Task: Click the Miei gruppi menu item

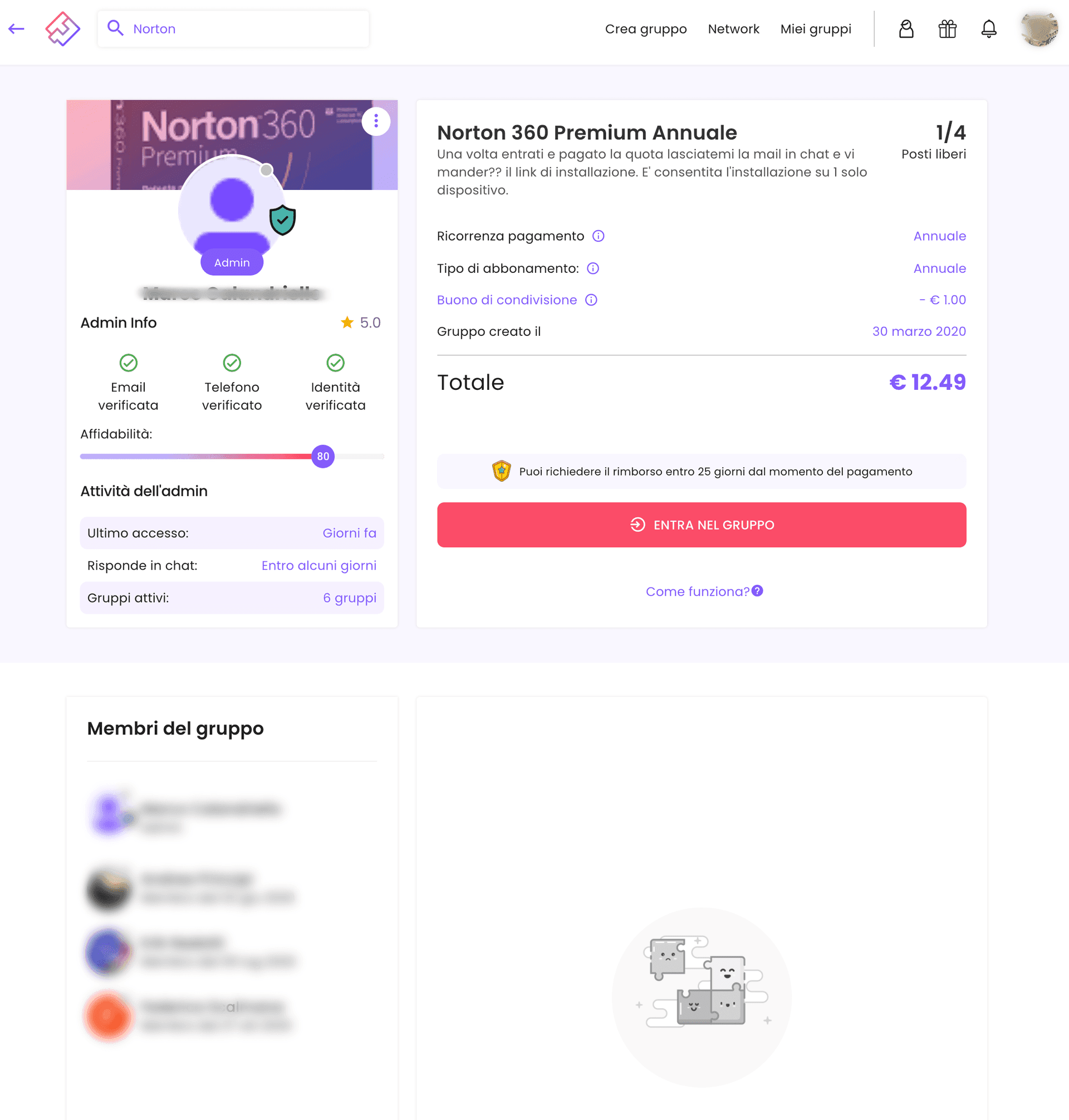Action: point(817,28)
